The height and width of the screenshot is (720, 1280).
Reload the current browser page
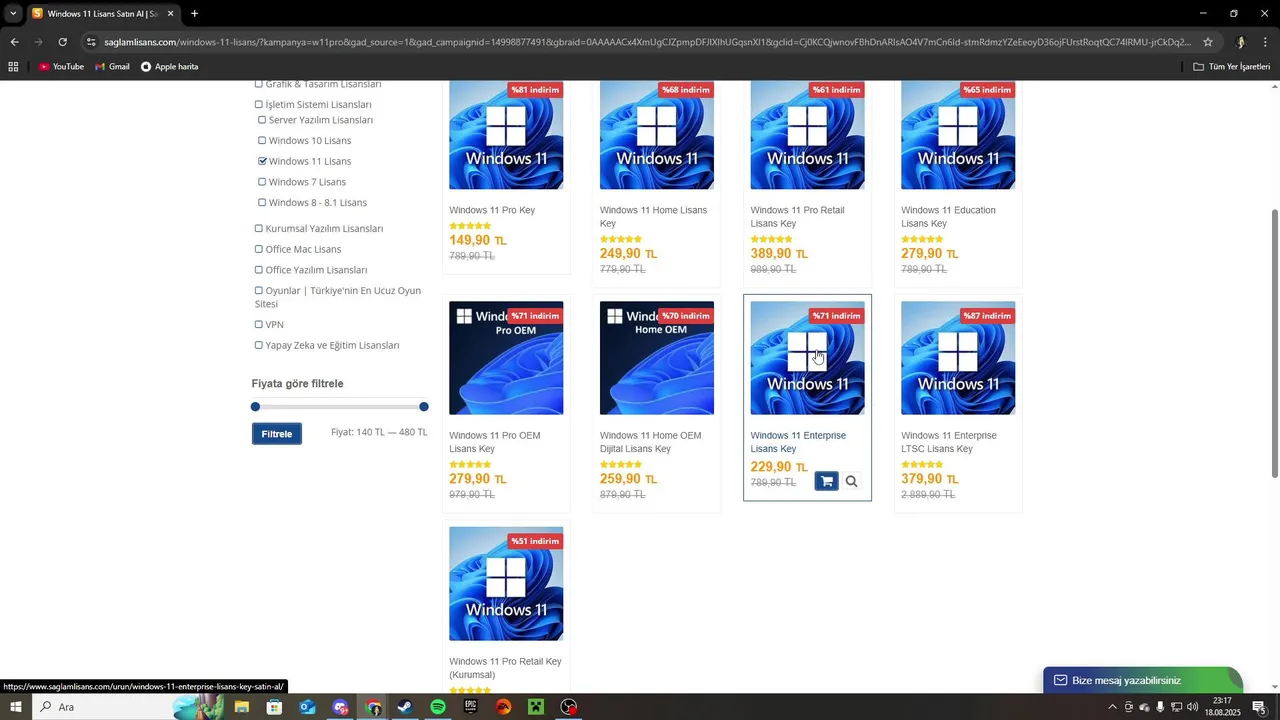(62, 42)
